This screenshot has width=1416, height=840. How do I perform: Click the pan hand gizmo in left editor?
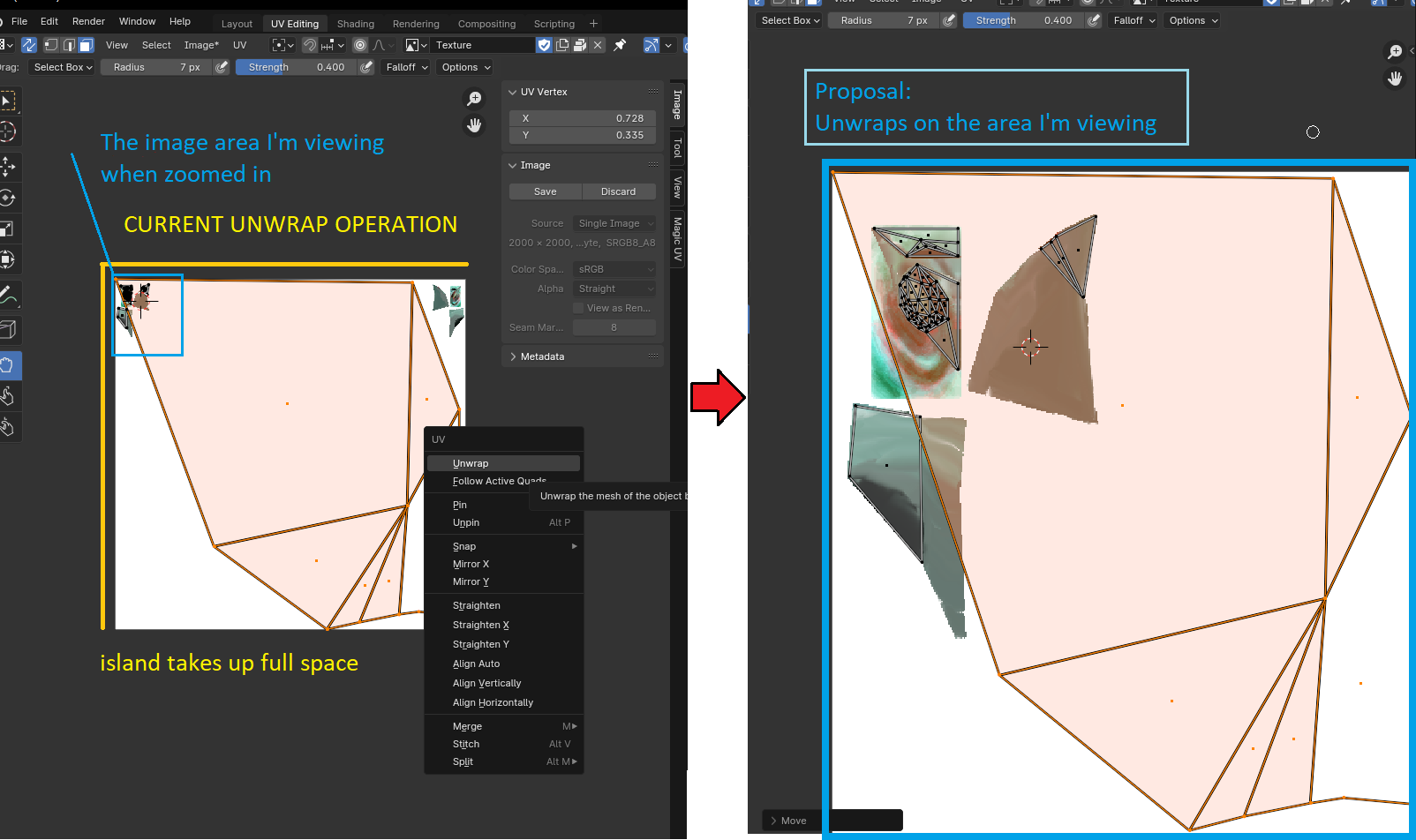474,125
